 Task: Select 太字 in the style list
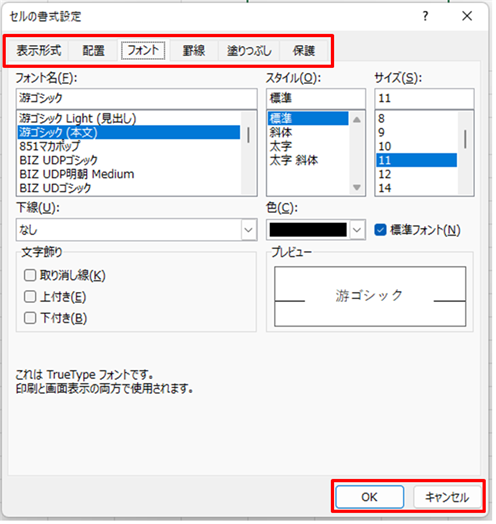pos(282,147)
